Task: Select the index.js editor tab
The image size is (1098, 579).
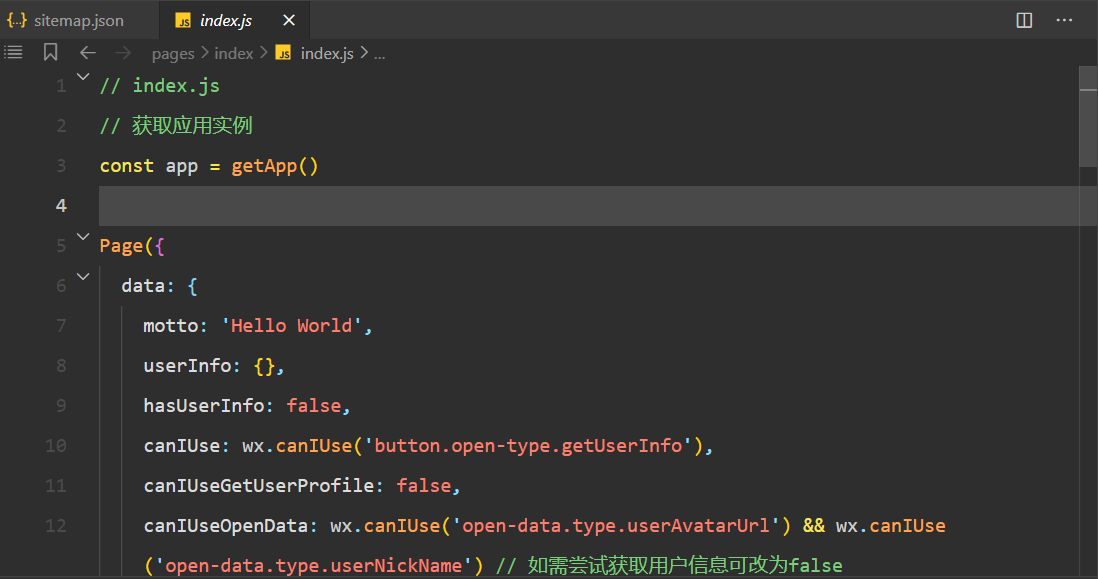Action: [x=226, y=20]
